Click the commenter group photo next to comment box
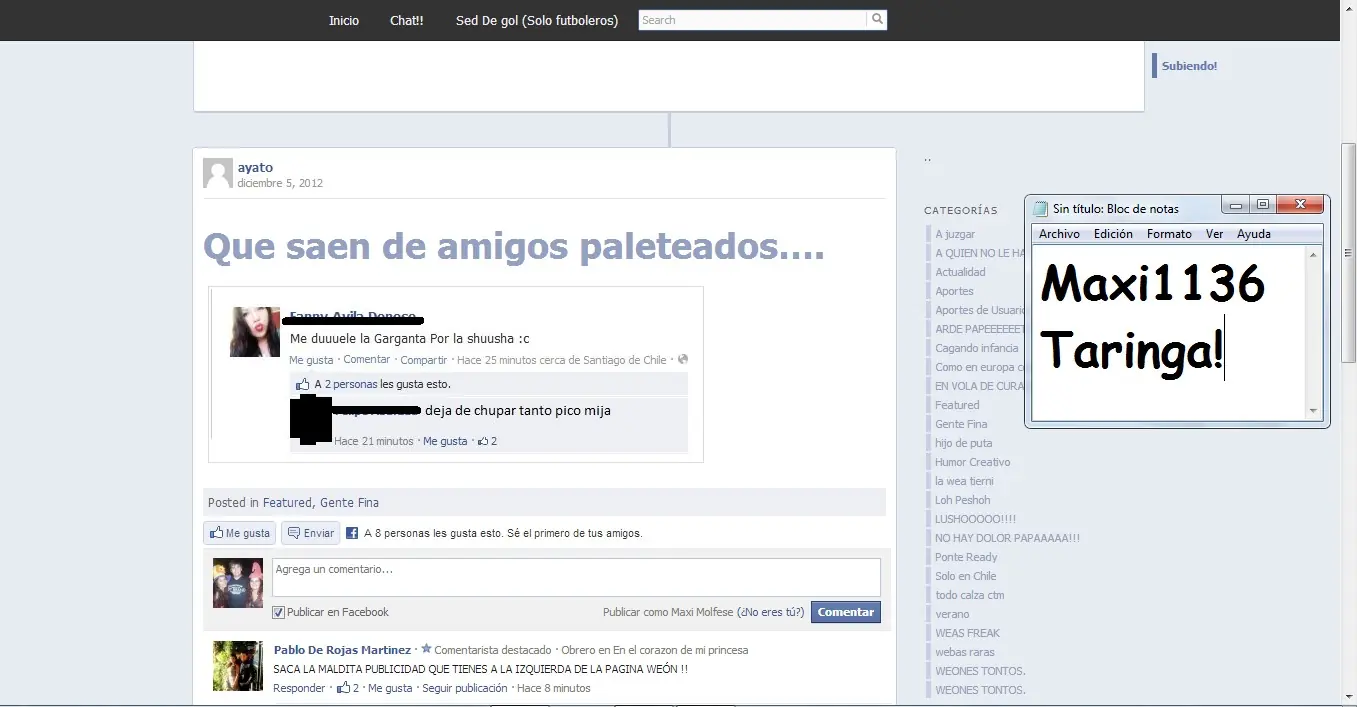This screenshot has width=1357, height=707. pos(238,583)
